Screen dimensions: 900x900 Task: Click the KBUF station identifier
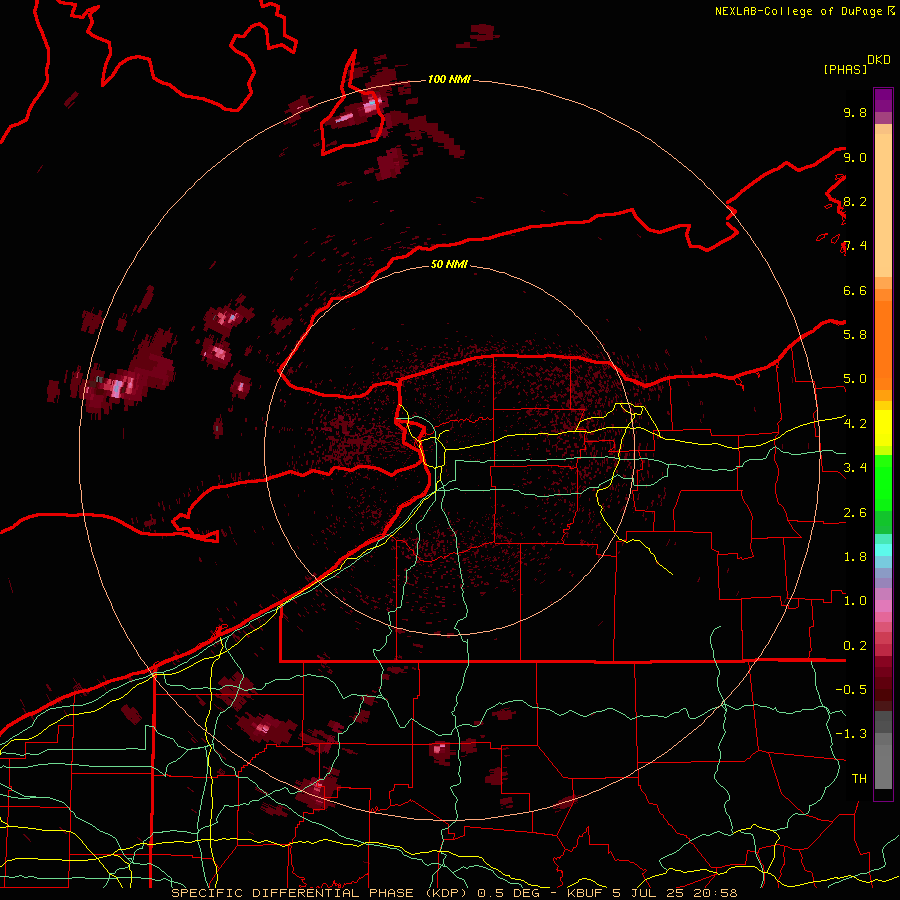[584, 893]
